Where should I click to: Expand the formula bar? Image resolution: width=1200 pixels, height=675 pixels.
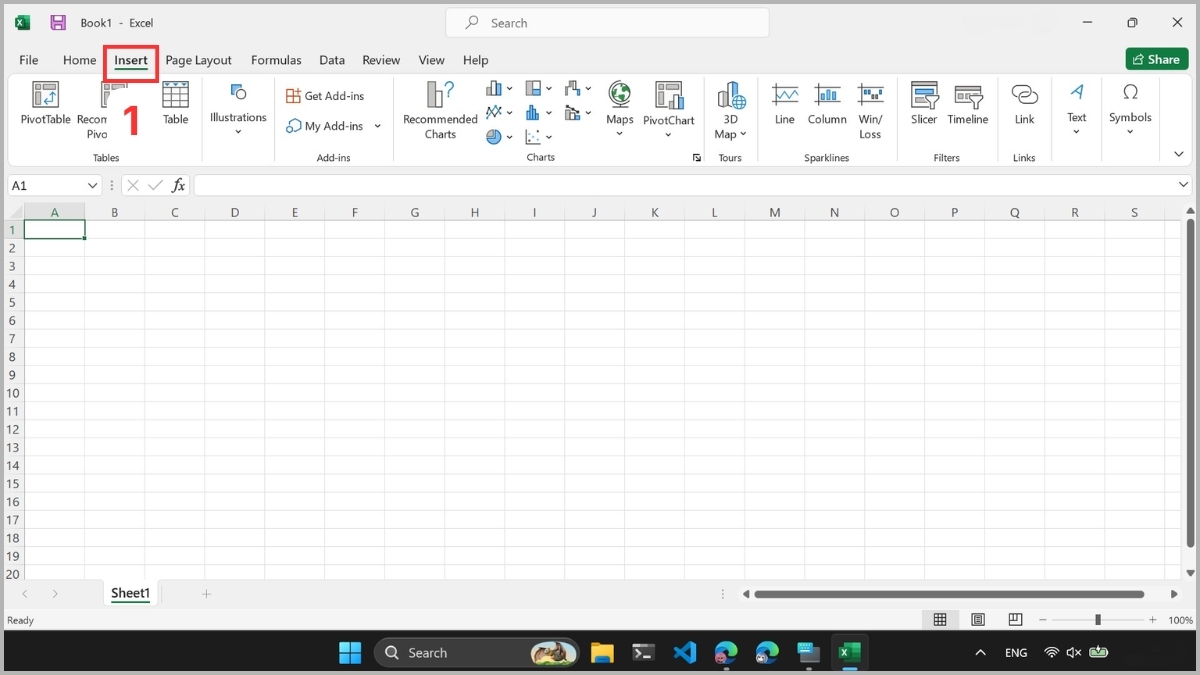1184,185
